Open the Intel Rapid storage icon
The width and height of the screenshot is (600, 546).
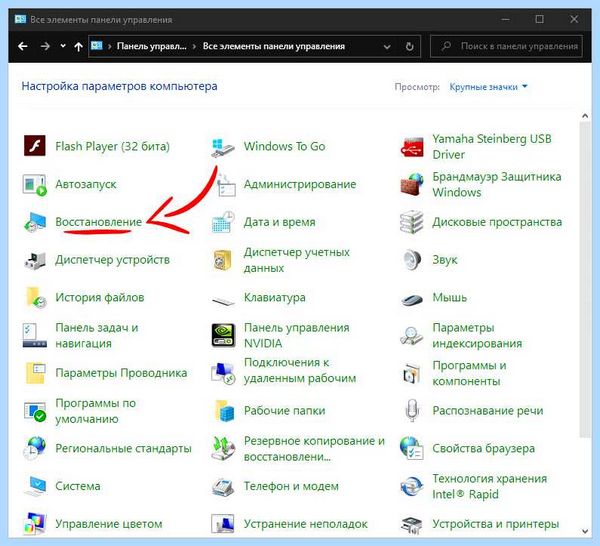[412, 486]
